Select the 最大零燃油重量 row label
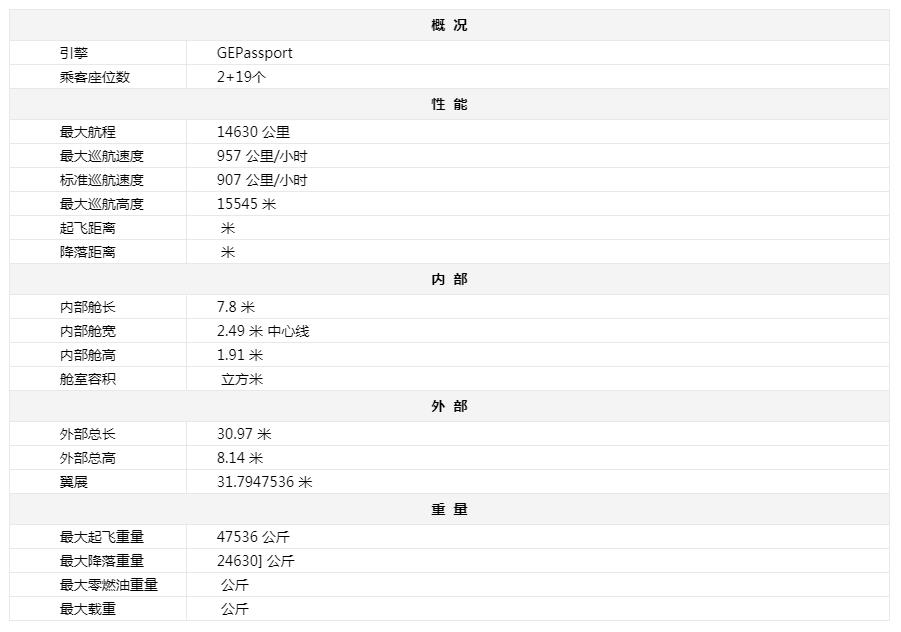The height and width of the screenshot is (632, 901). [x=109, y=585]
